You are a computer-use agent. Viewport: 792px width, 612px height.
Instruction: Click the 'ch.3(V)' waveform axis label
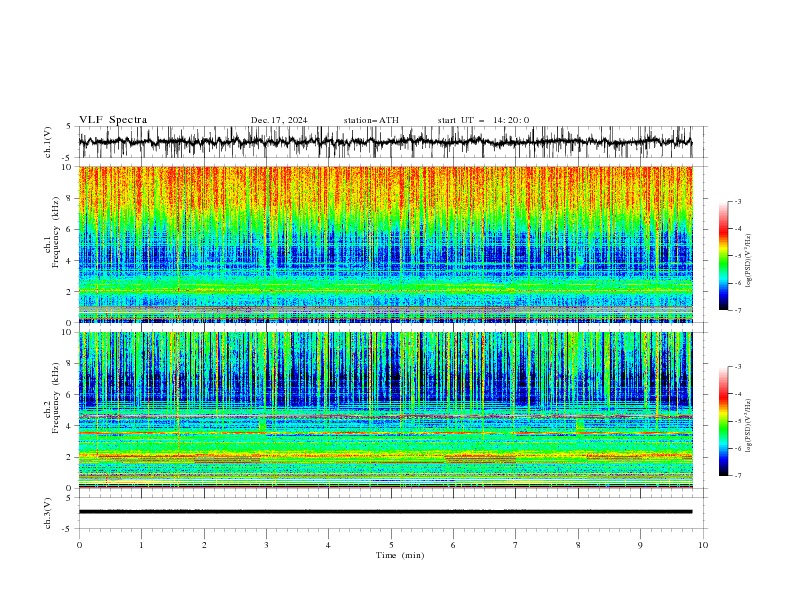coord(48,513)
